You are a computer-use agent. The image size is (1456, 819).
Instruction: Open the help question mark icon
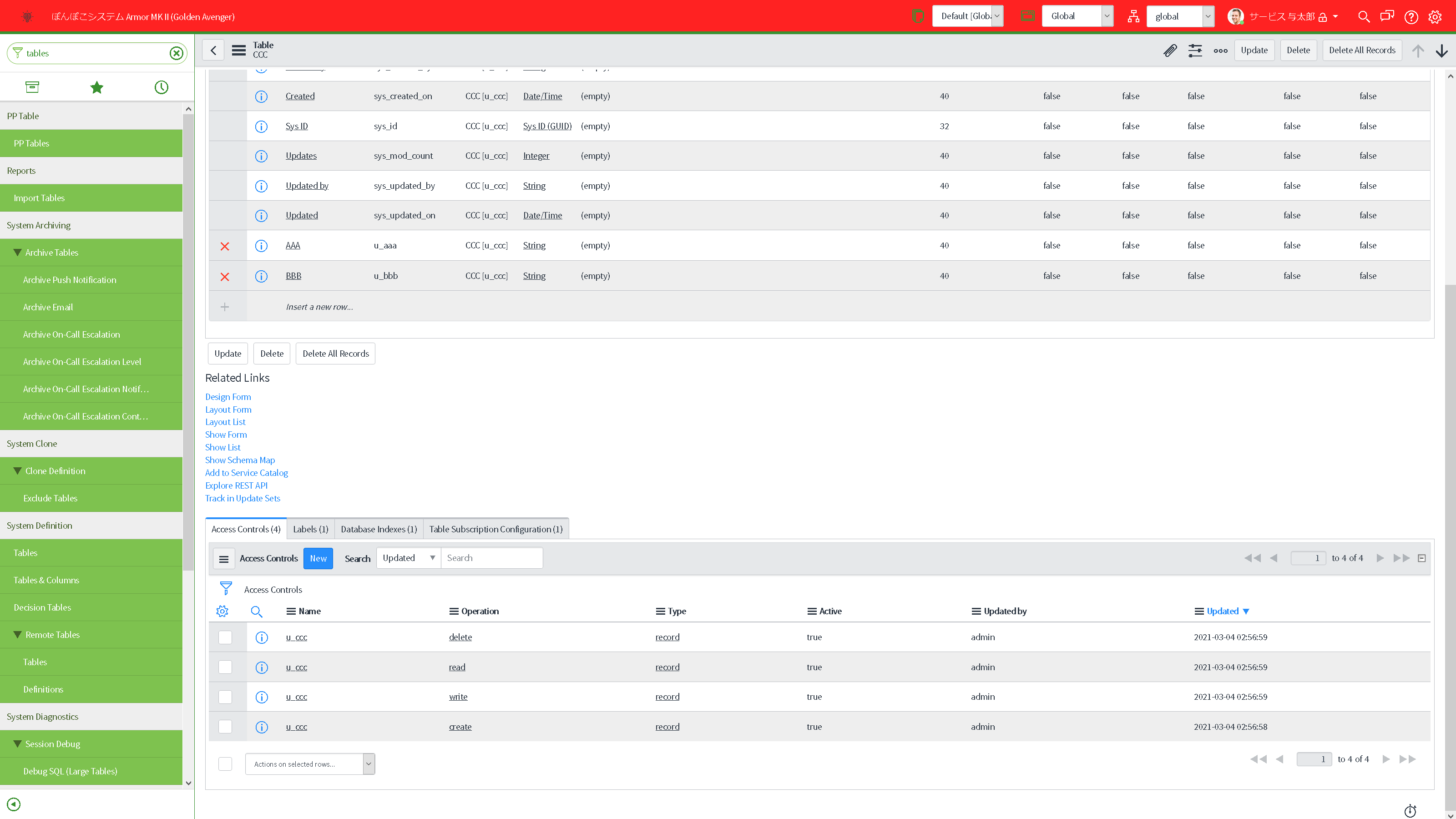coord(1411,16)
